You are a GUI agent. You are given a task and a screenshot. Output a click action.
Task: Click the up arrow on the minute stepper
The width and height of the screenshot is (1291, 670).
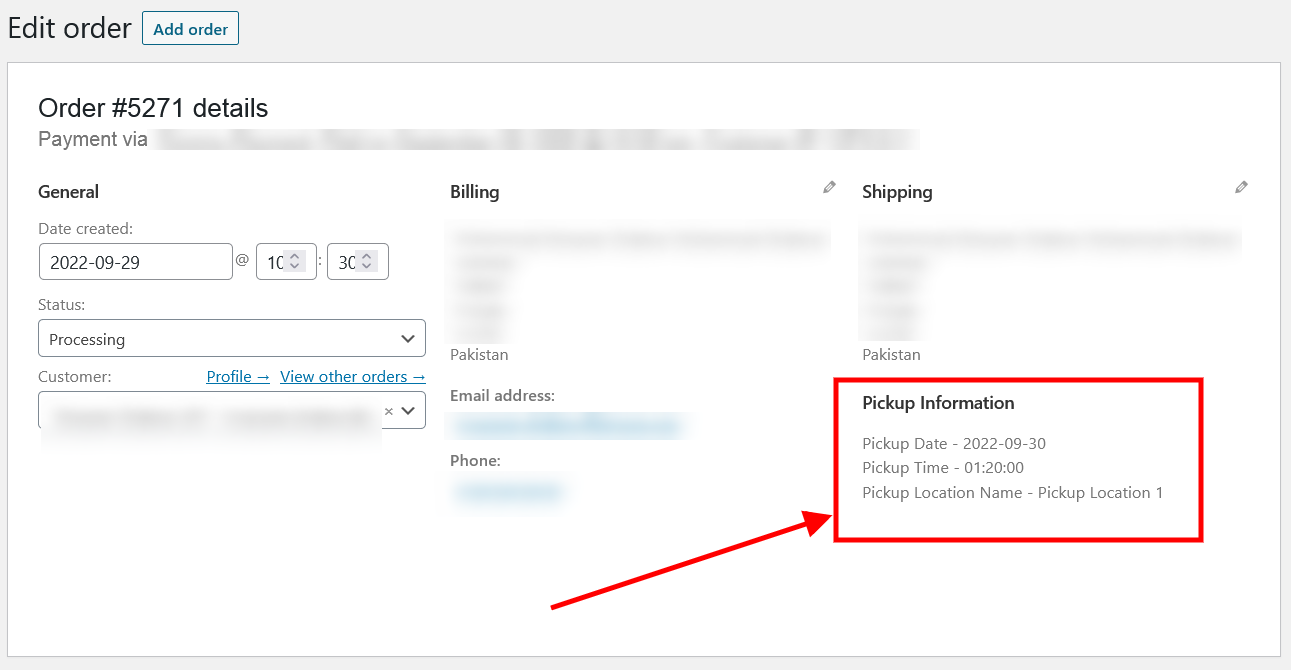[367, 255]
